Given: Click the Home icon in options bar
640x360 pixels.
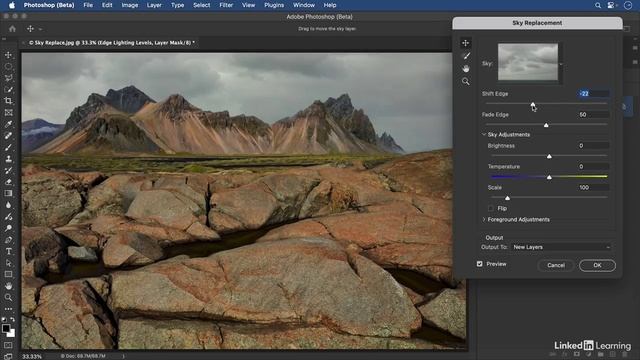Looking at the screenshot, I should tap(12, 29).
